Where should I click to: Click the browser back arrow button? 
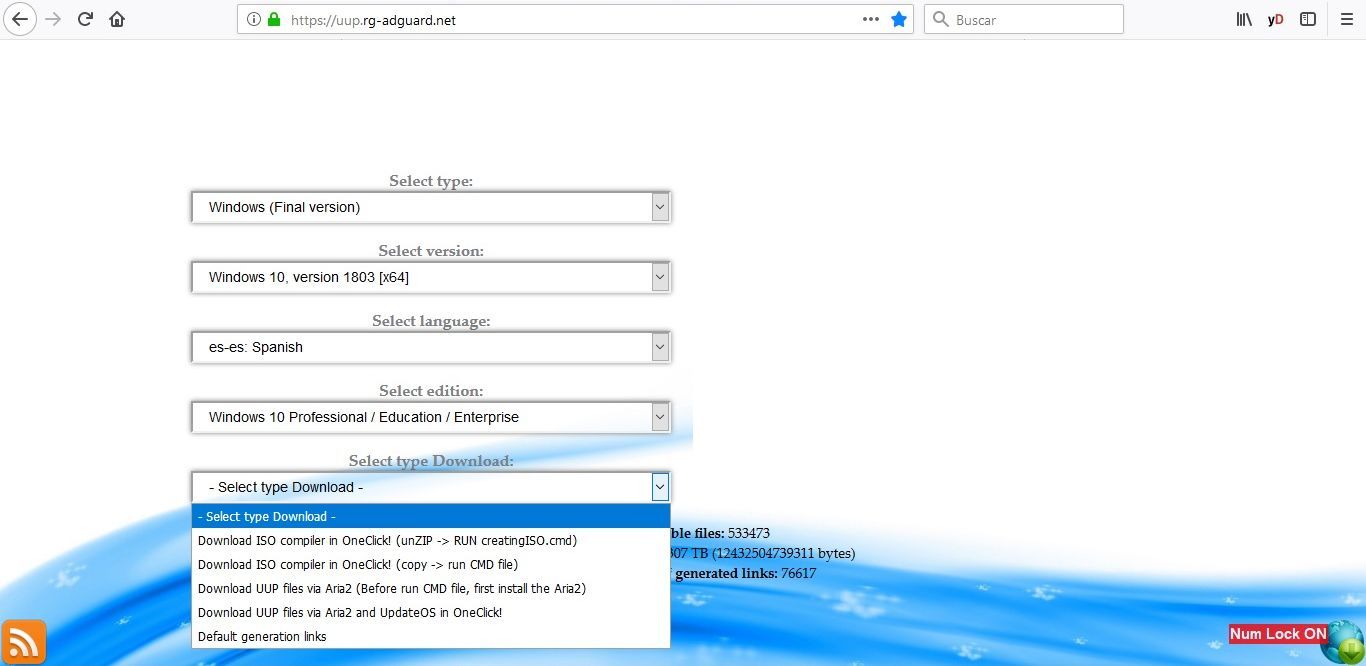click(x=20, y=19)
